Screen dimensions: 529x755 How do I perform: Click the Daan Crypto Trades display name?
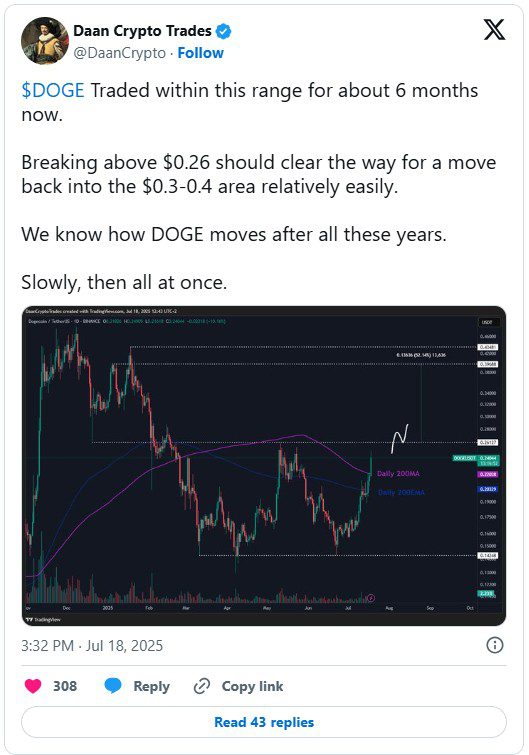pos(142,31)
